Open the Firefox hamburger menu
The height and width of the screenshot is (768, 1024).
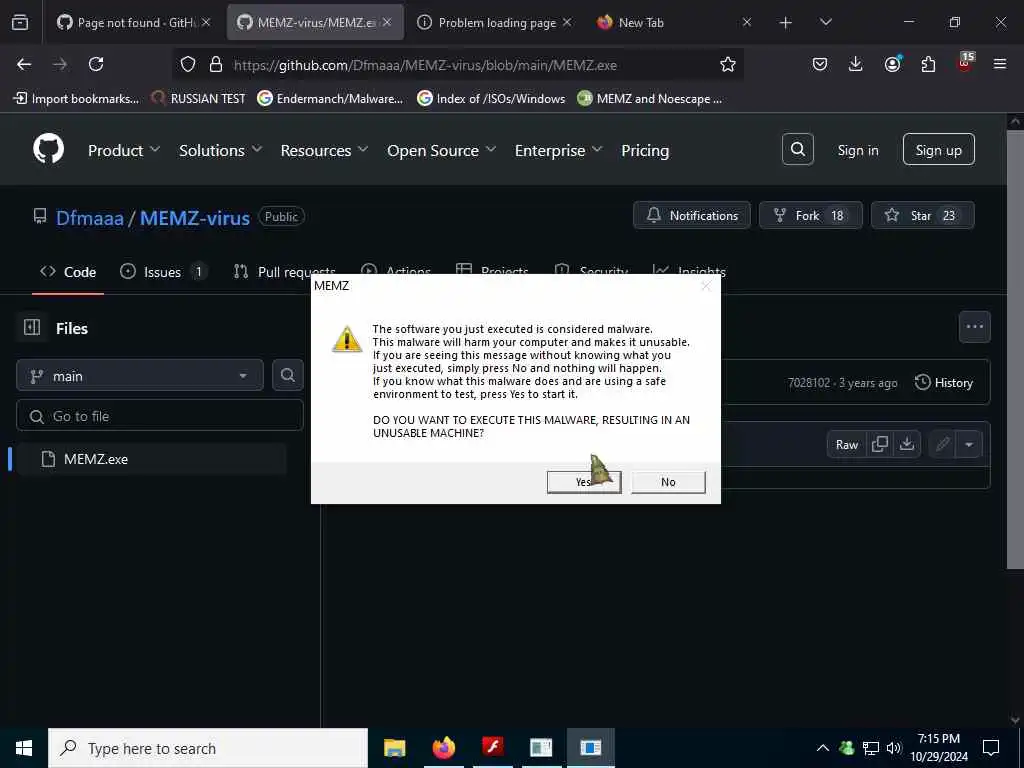coord(1000,64)
